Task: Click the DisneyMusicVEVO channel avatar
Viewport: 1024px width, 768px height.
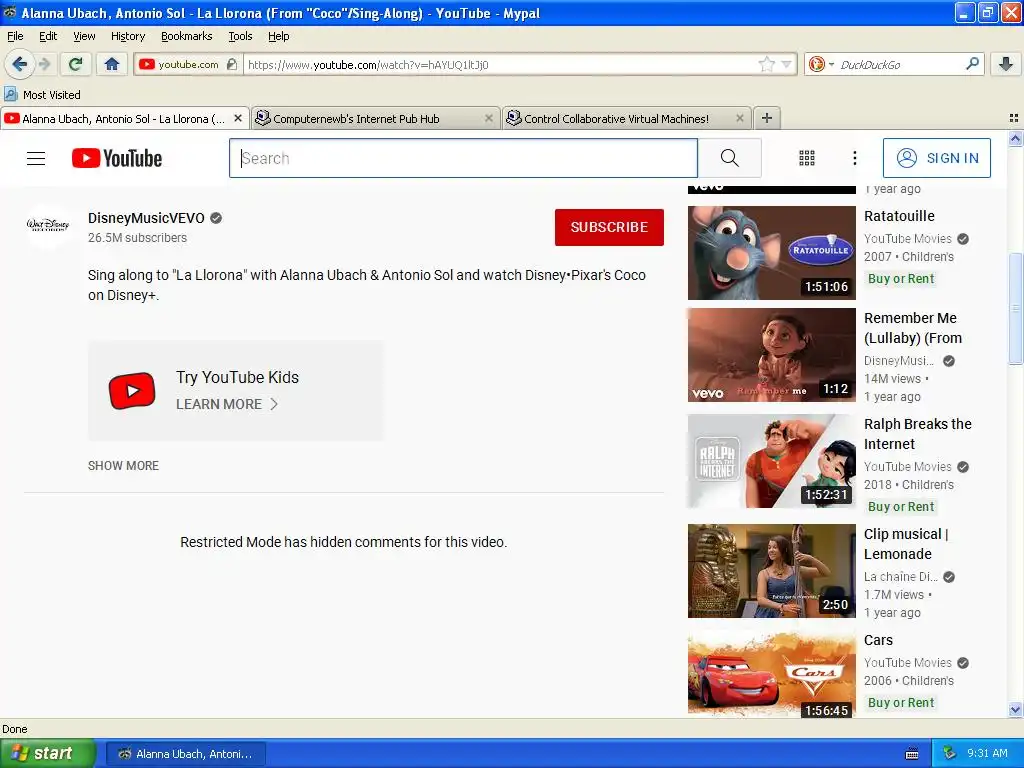Action: coord(48,225)
